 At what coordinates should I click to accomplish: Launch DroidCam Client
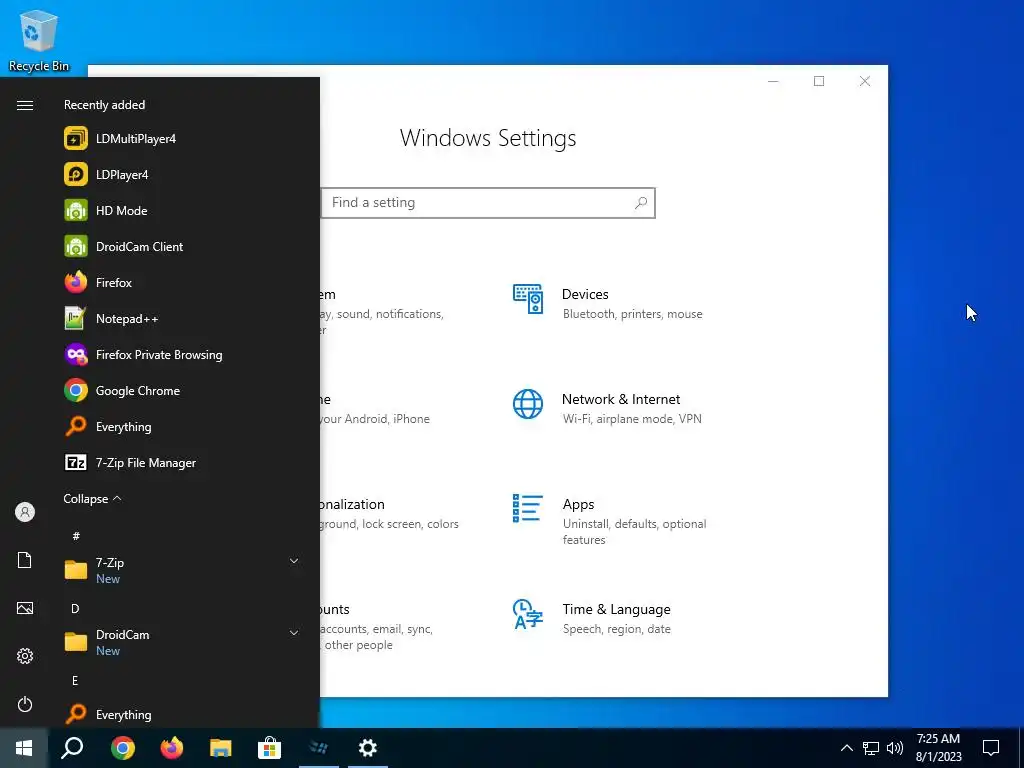coord(180,246)
